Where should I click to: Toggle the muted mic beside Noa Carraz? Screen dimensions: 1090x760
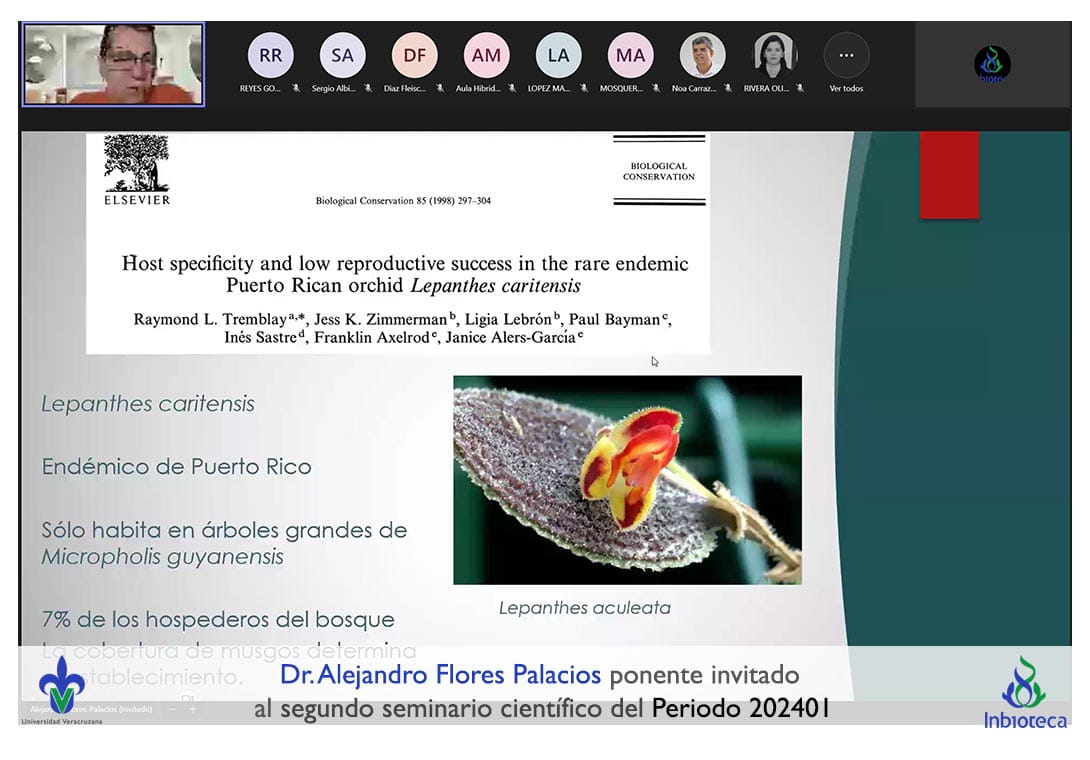click(x=728, y=88)
